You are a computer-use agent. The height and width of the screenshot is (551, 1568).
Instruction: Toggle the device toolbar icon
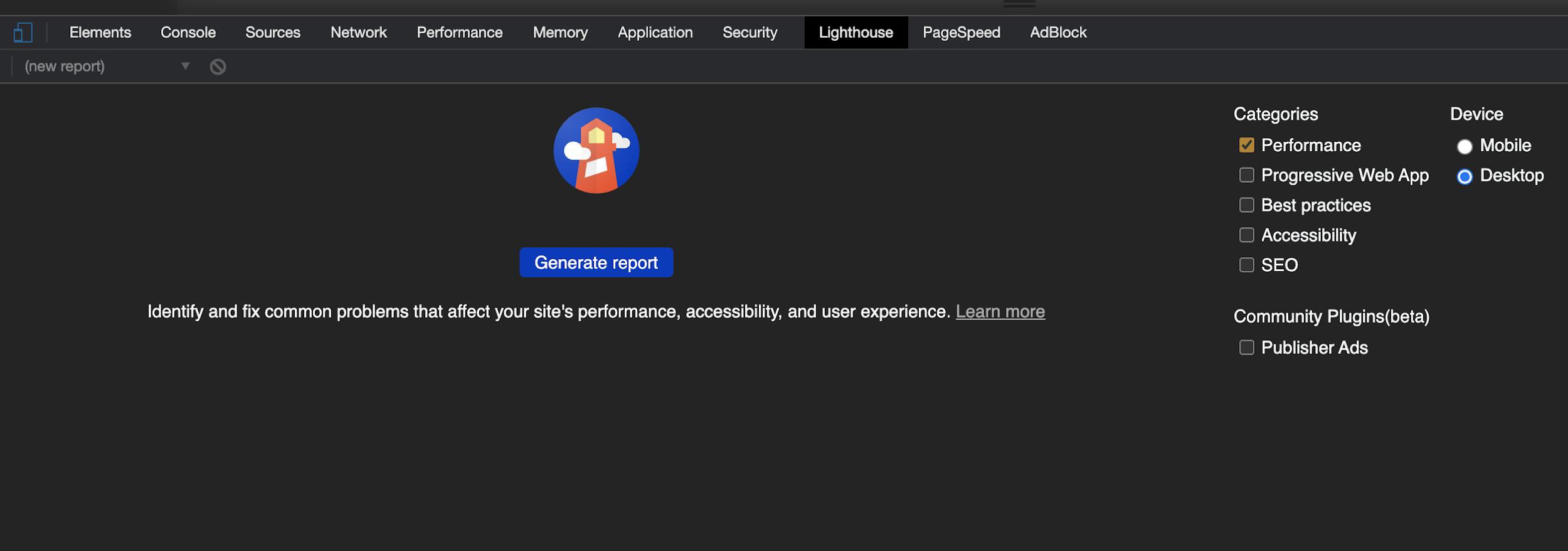coord(23,33)
